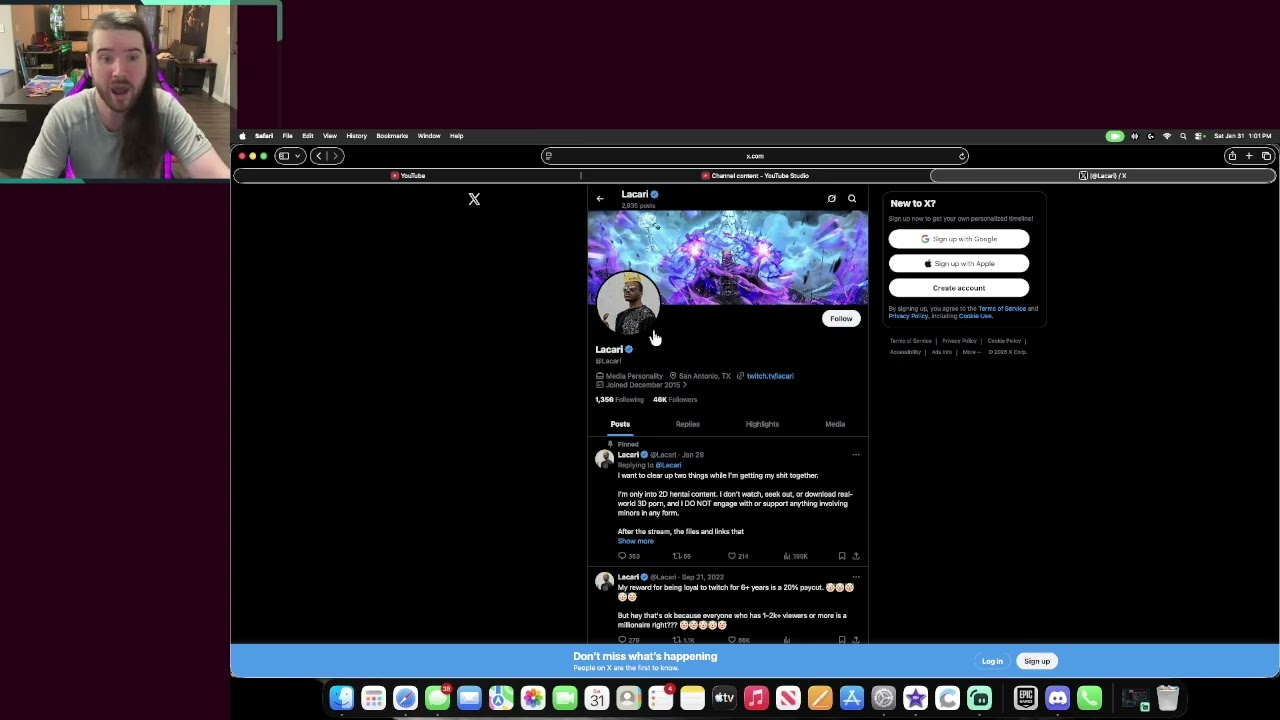Open more options on Sep 21 post
1280x720 pixels.
pos(856,577)
